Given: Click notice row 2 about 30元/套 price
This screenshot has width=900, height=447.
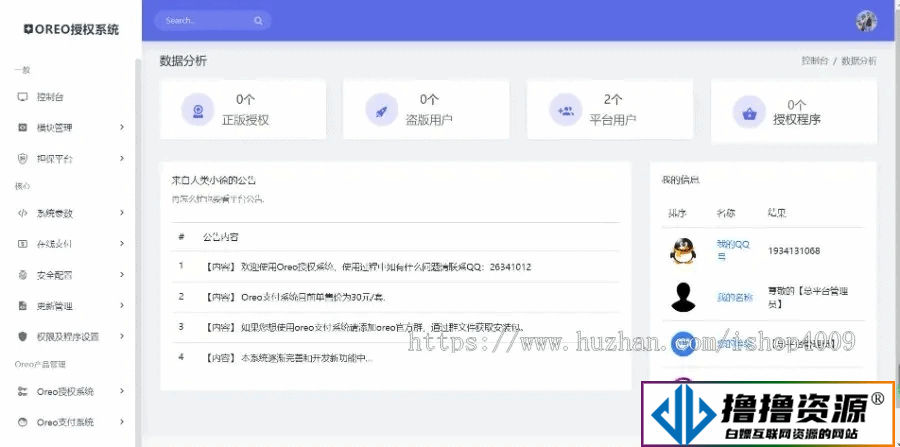Looking at the screenshot, I should pyautogui.click(x=396, y=297).
